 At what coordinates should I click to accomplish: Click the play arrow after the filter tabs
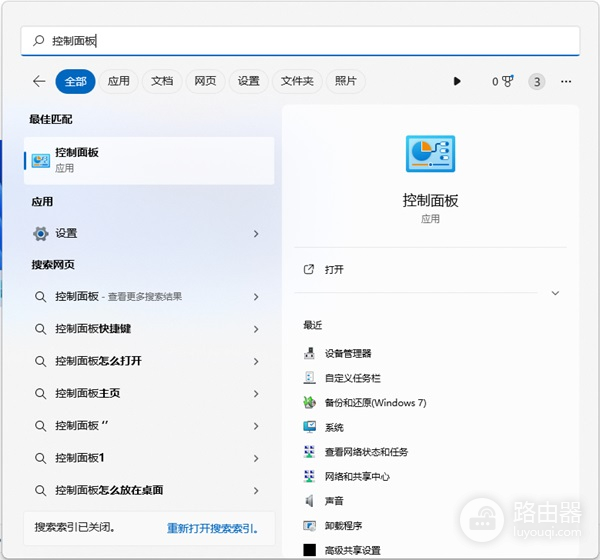click(x=457, y=81)
